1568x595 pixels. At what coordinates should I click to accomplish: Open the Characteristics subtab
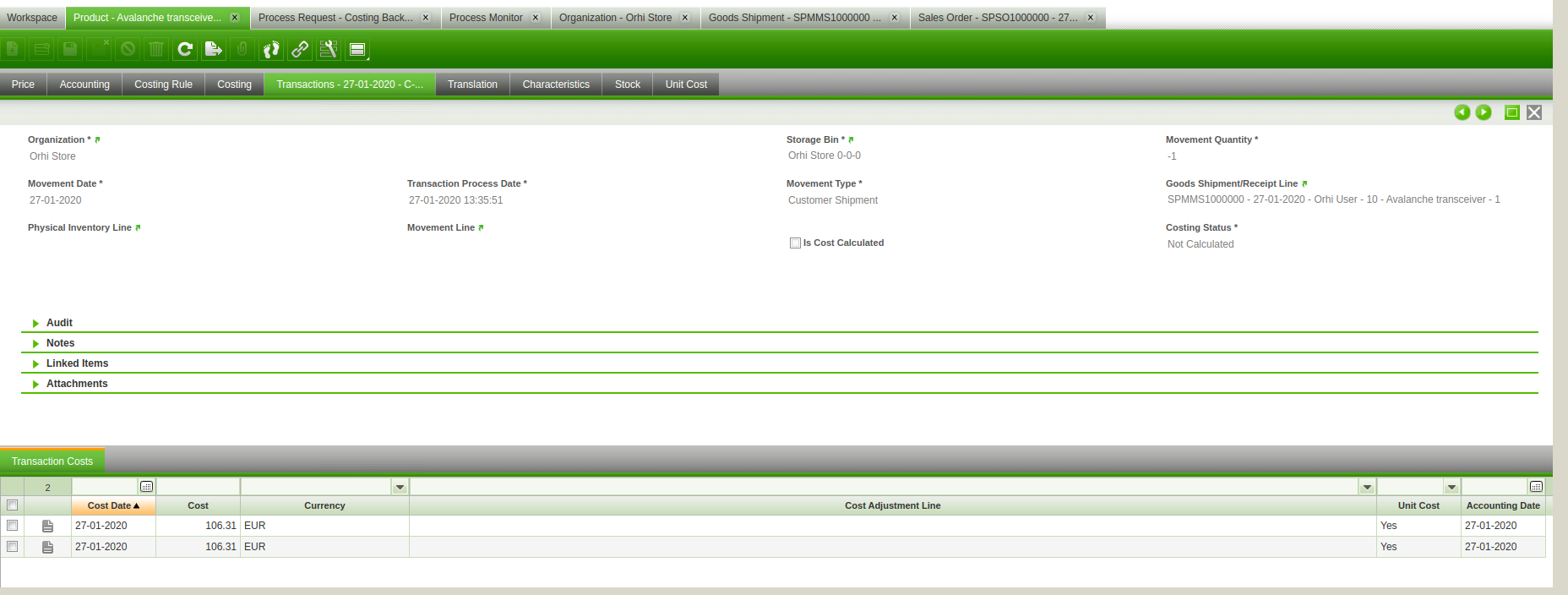coord(556,85)
